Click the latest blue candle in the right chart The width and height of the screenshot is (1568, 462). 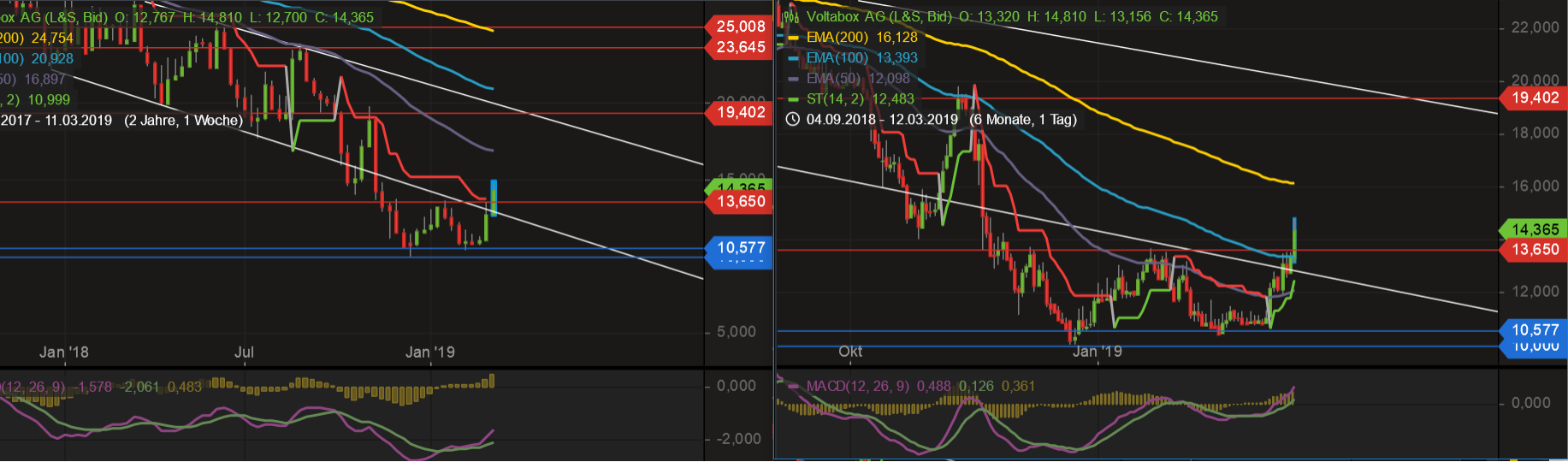[1294, 240]
